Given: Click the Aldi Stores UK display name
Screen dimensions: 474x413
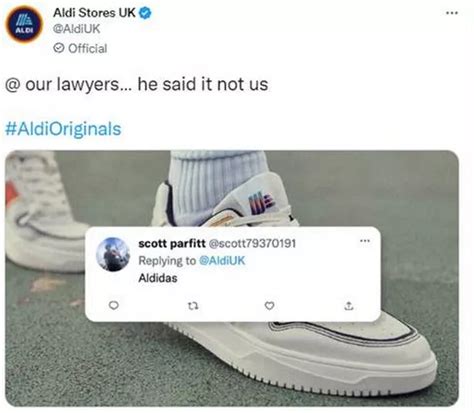Looking at the screenshot, I should pyautogui.click(x=94, y=13).
